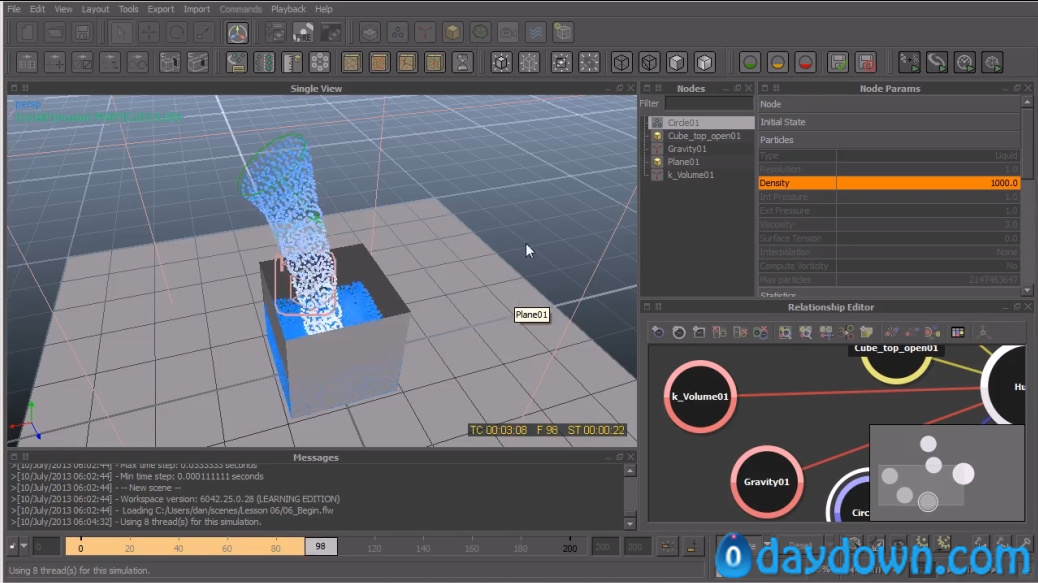1038x583 pixels.
Task: Click the particles with play arrow icon
Action: click(909, 63)
